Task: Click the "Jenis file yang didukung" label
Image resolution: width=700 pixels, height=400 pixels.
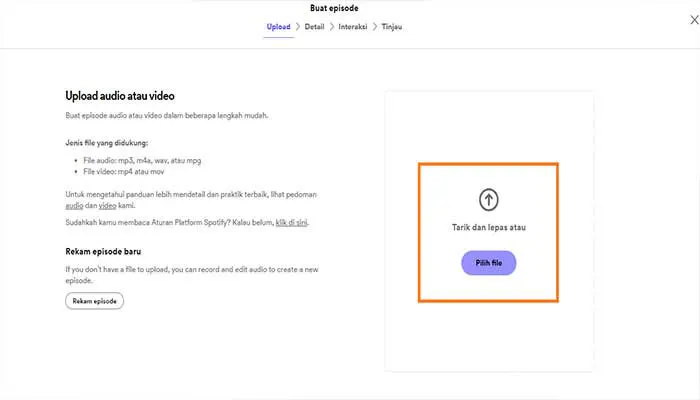Action: tap(106, 143)
